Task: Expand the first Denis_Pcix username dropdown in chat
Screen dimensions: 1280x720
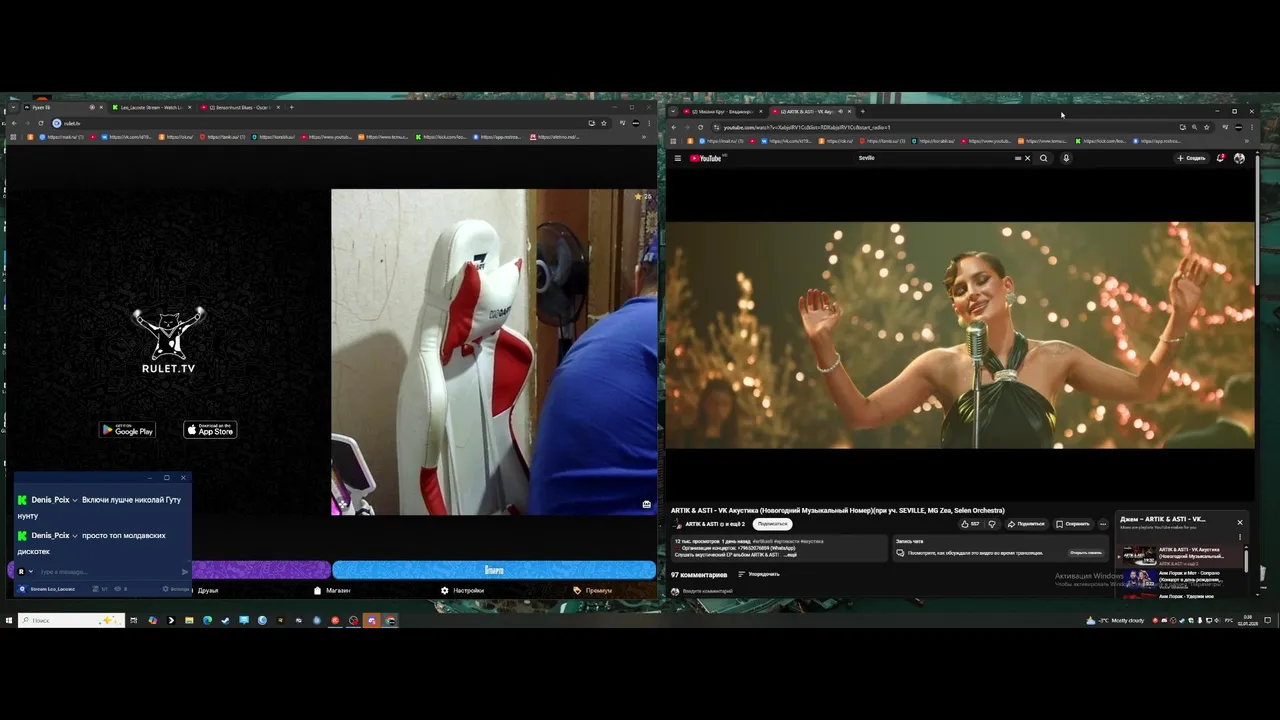Action: click(74, 500)
